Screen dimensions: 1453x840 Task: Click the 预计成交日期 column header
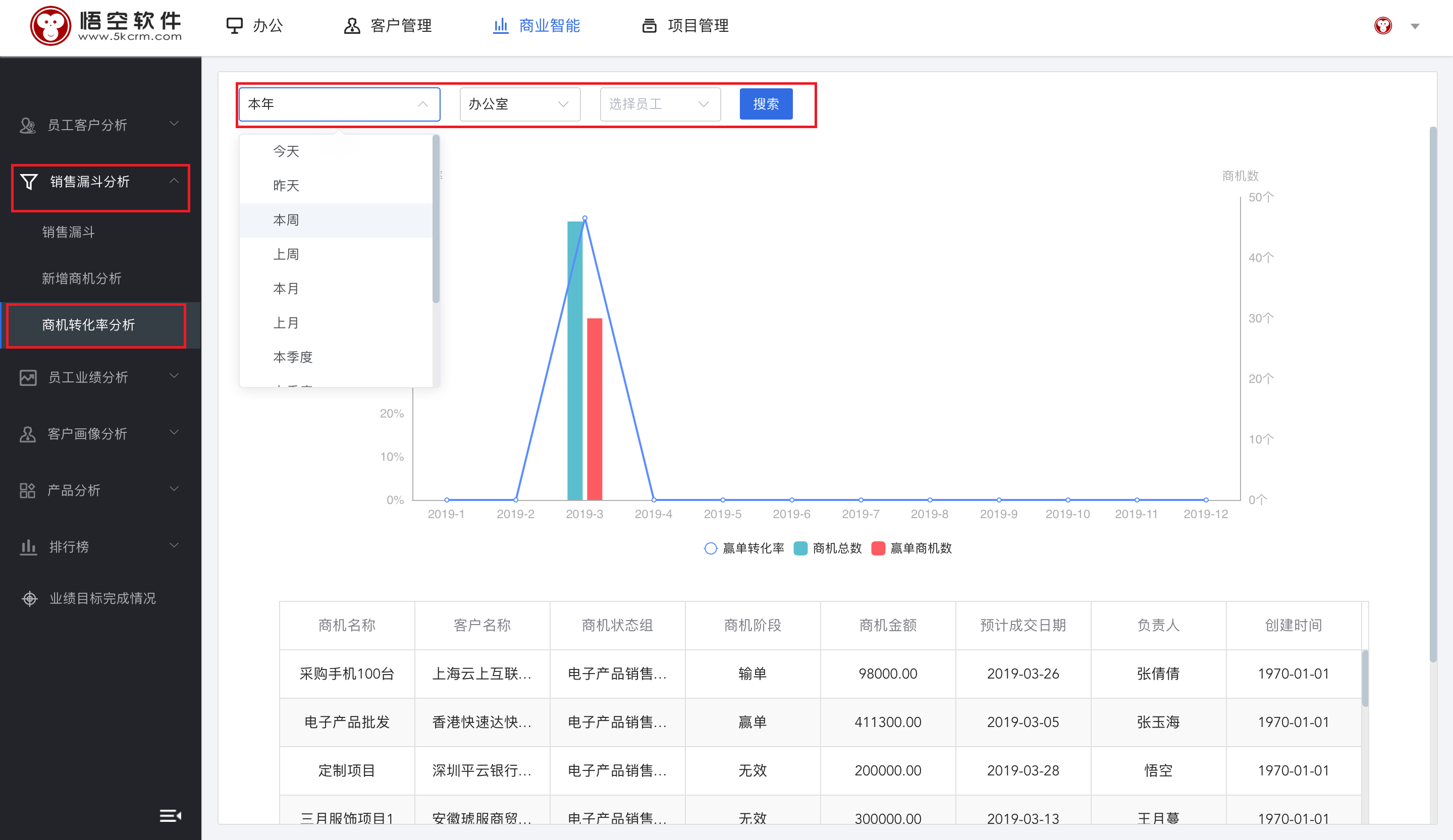click(1024, 626)
